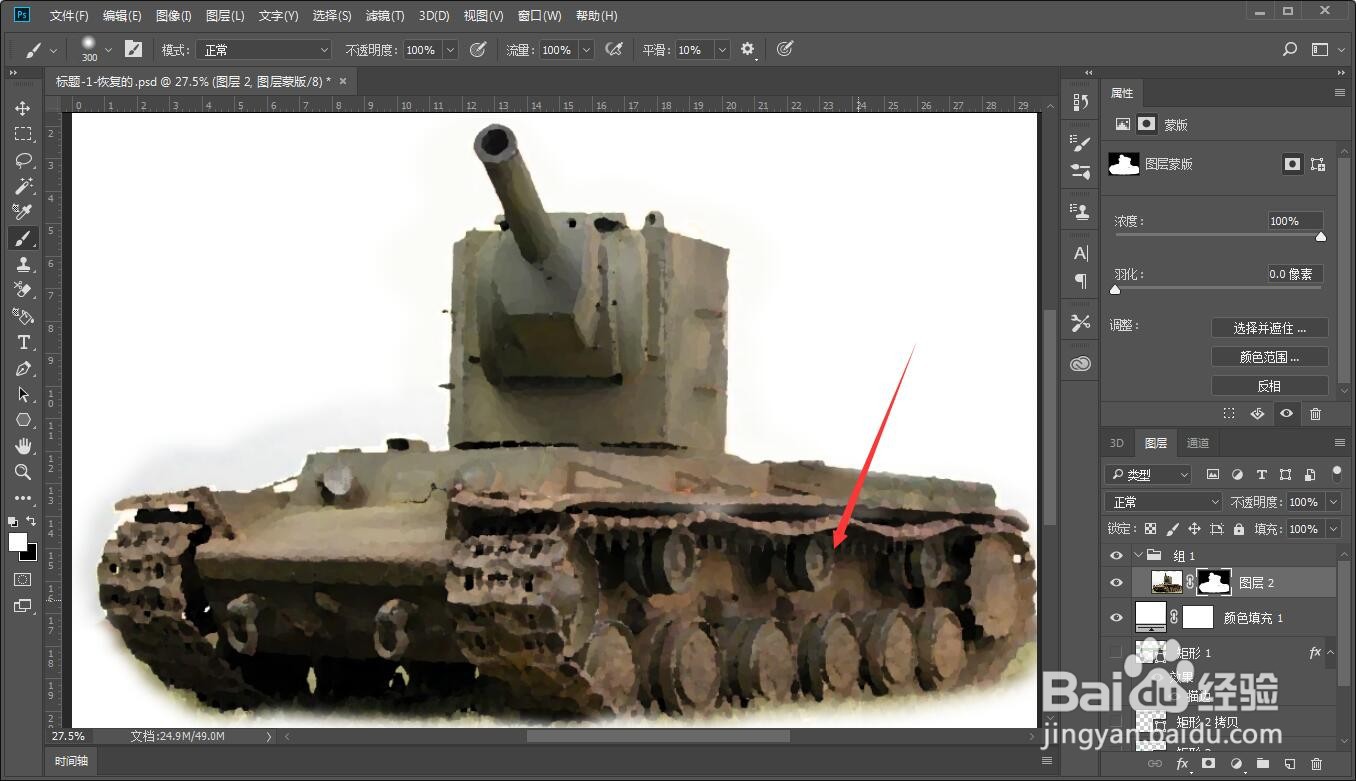Toggle airbrush build-up mode
Screen dimensions: 1356x781
614,49
